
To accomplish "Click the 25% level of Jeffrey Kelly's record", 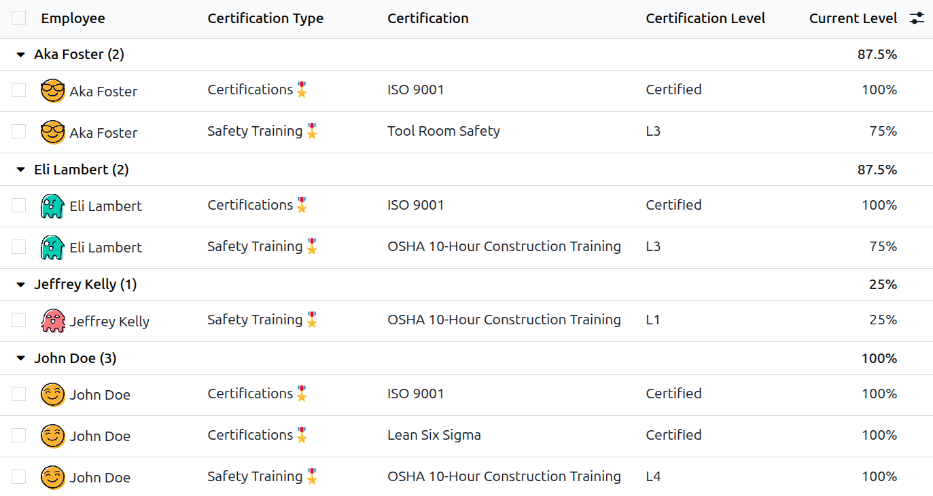I will point(882,320).
